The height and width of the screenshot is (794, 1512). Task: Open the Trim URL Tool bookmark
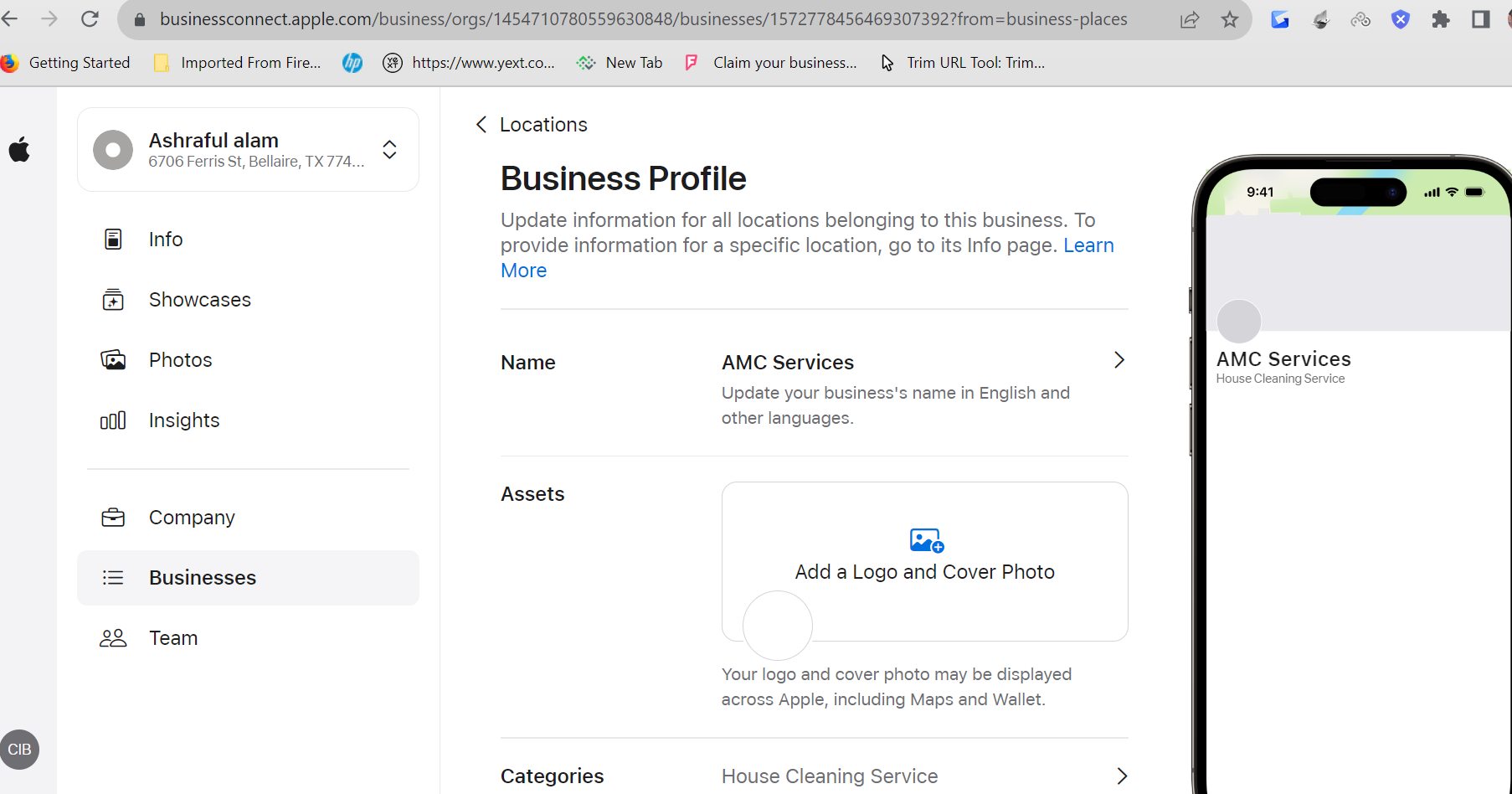click(x=963, y=63)
